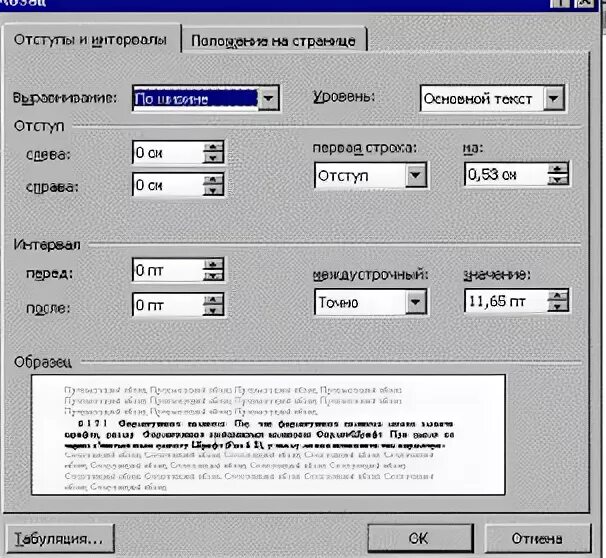Click the справа indent field
Viewport: 606px width, 558px height.
coord(168,185)
